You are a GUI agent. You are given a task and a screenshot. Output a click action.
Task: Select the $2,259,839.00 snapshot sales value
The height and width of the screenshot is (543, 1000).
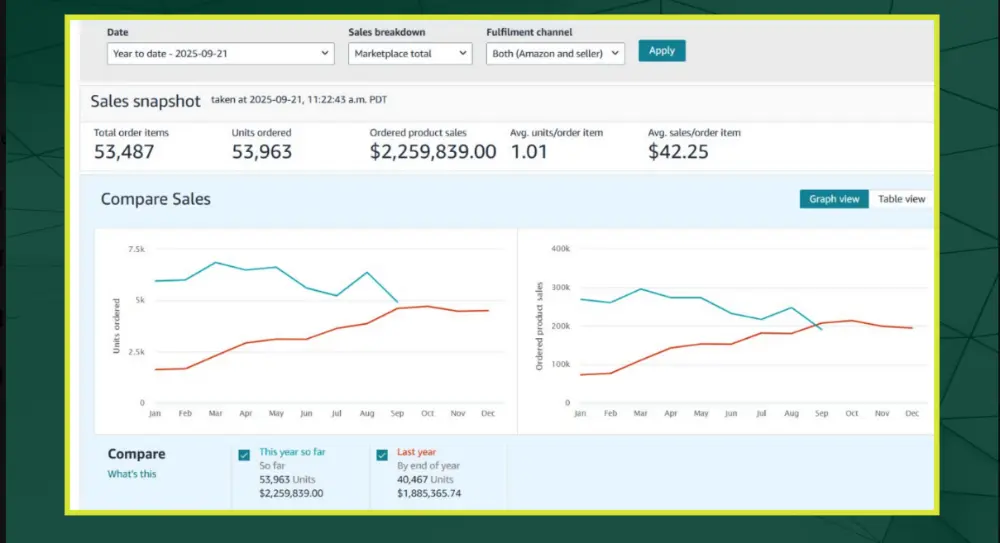pos(433,152)
